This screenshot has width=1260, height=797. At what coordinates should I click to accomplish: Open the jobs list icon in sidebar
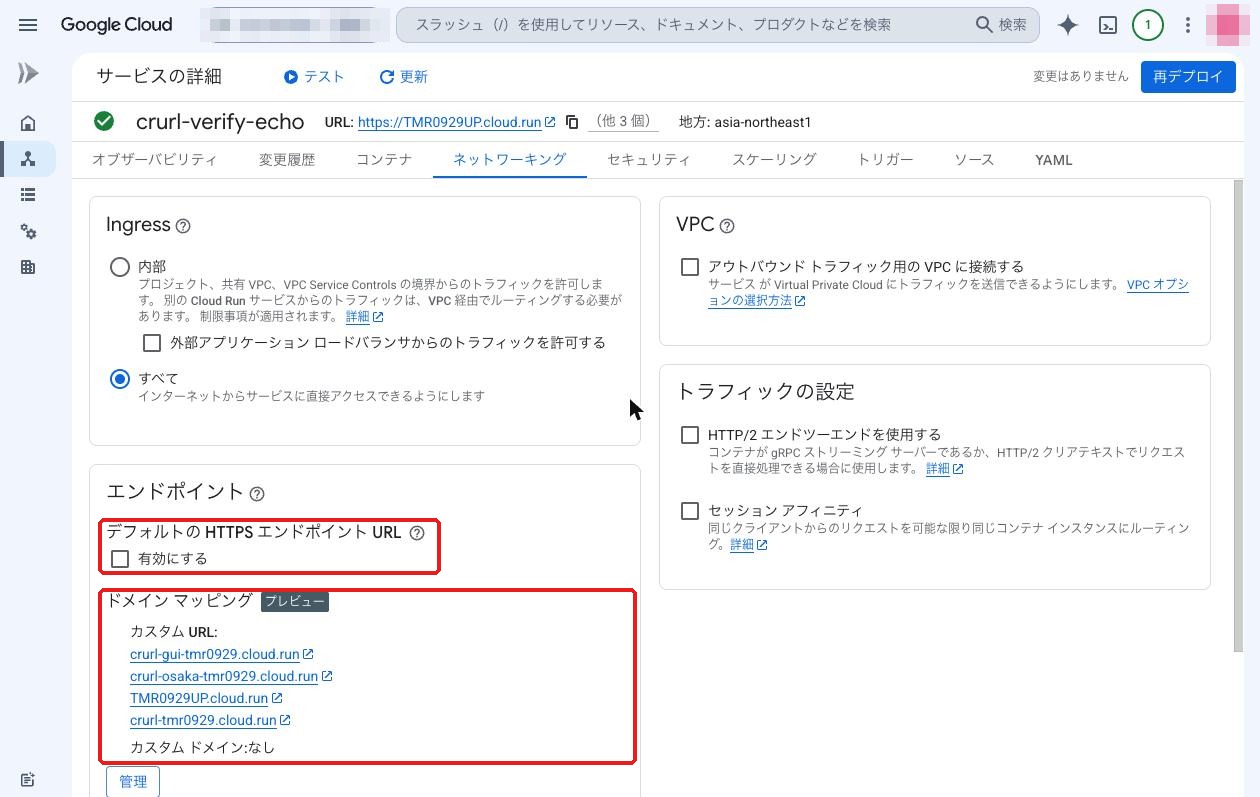28,195
